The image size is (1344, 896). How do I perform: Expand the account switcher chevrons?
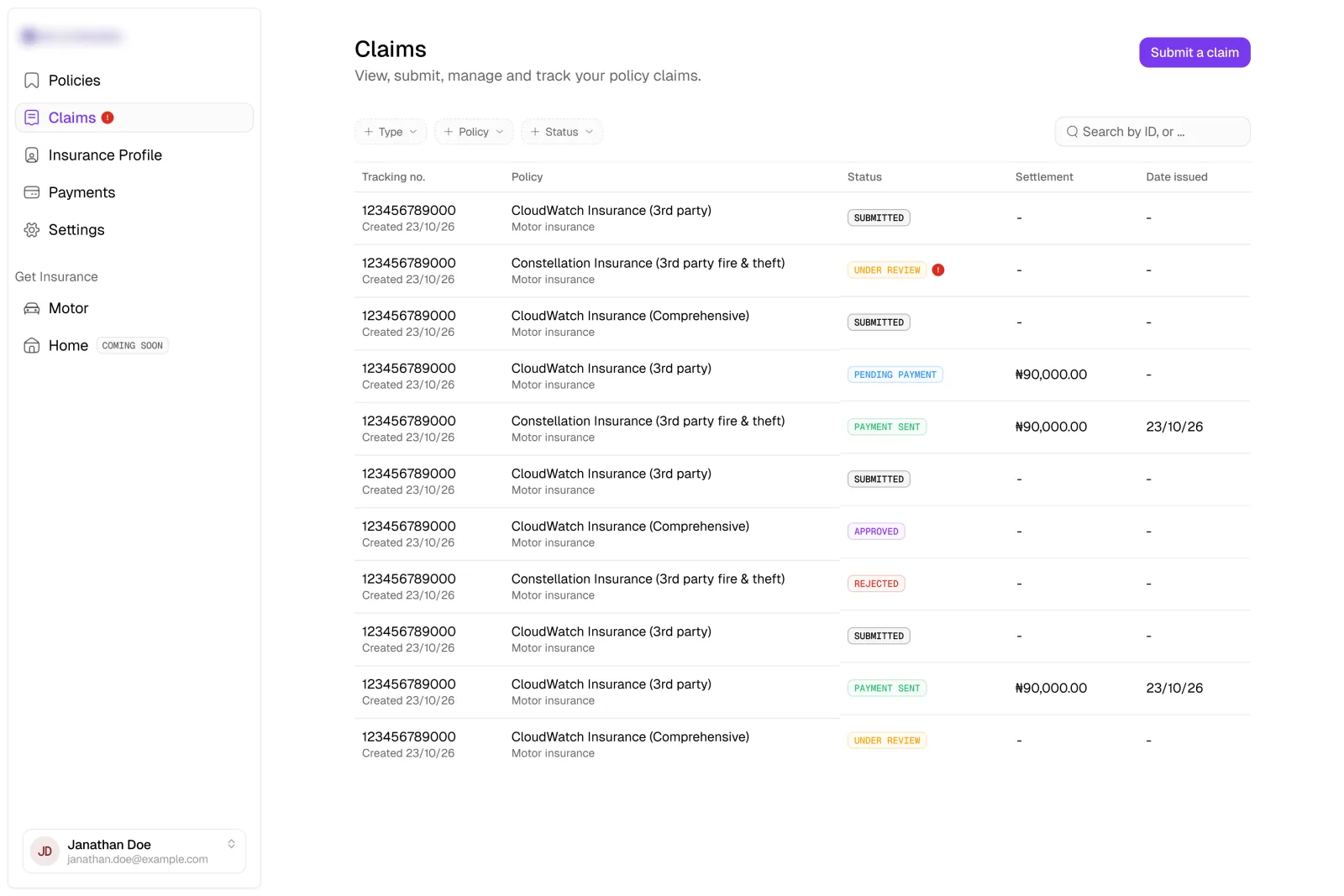[x=231, y=844]
